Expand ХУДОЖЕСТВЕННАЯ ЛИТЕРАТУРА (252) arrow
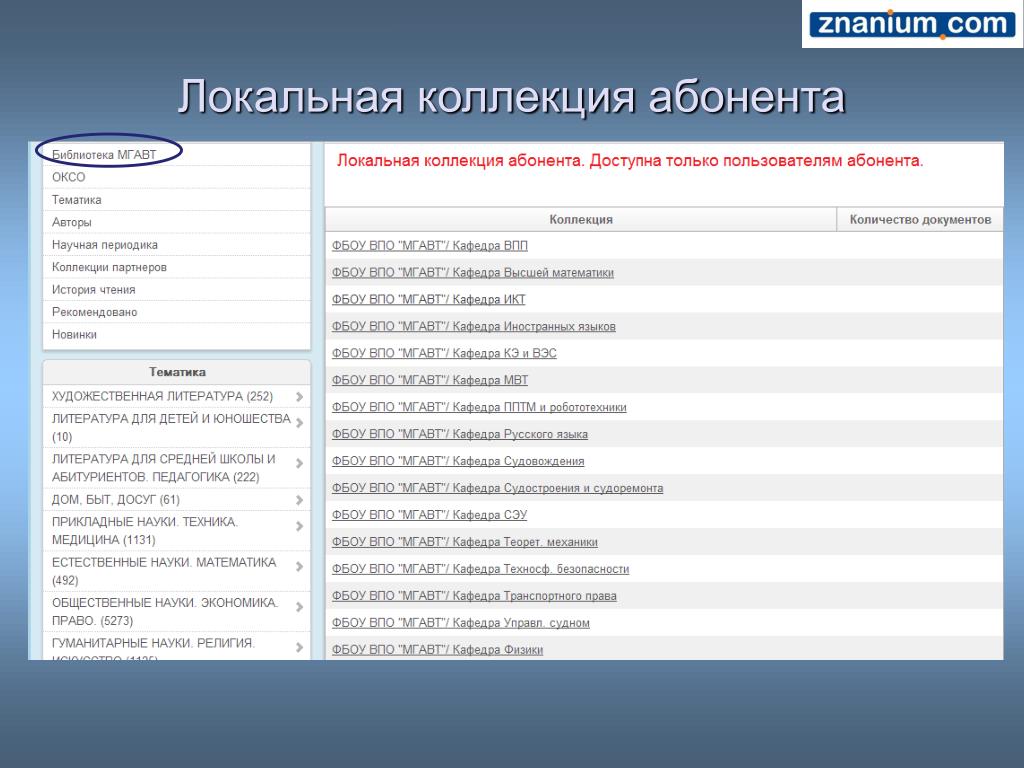Screen dimensions: 1024x768 tap(299, 396)
